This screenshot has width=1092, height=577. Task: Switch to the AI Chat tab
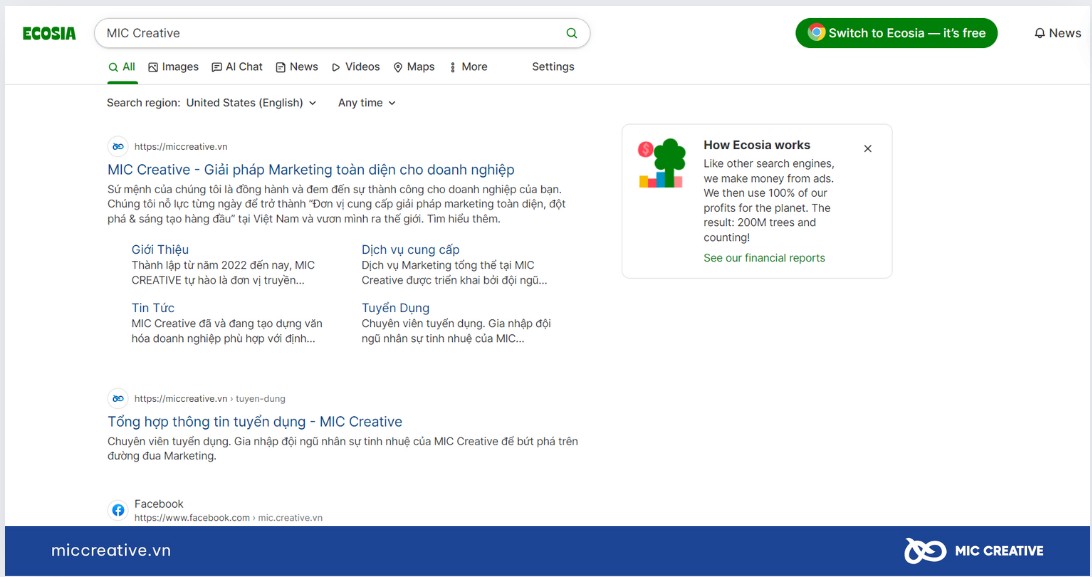point(237,67)
